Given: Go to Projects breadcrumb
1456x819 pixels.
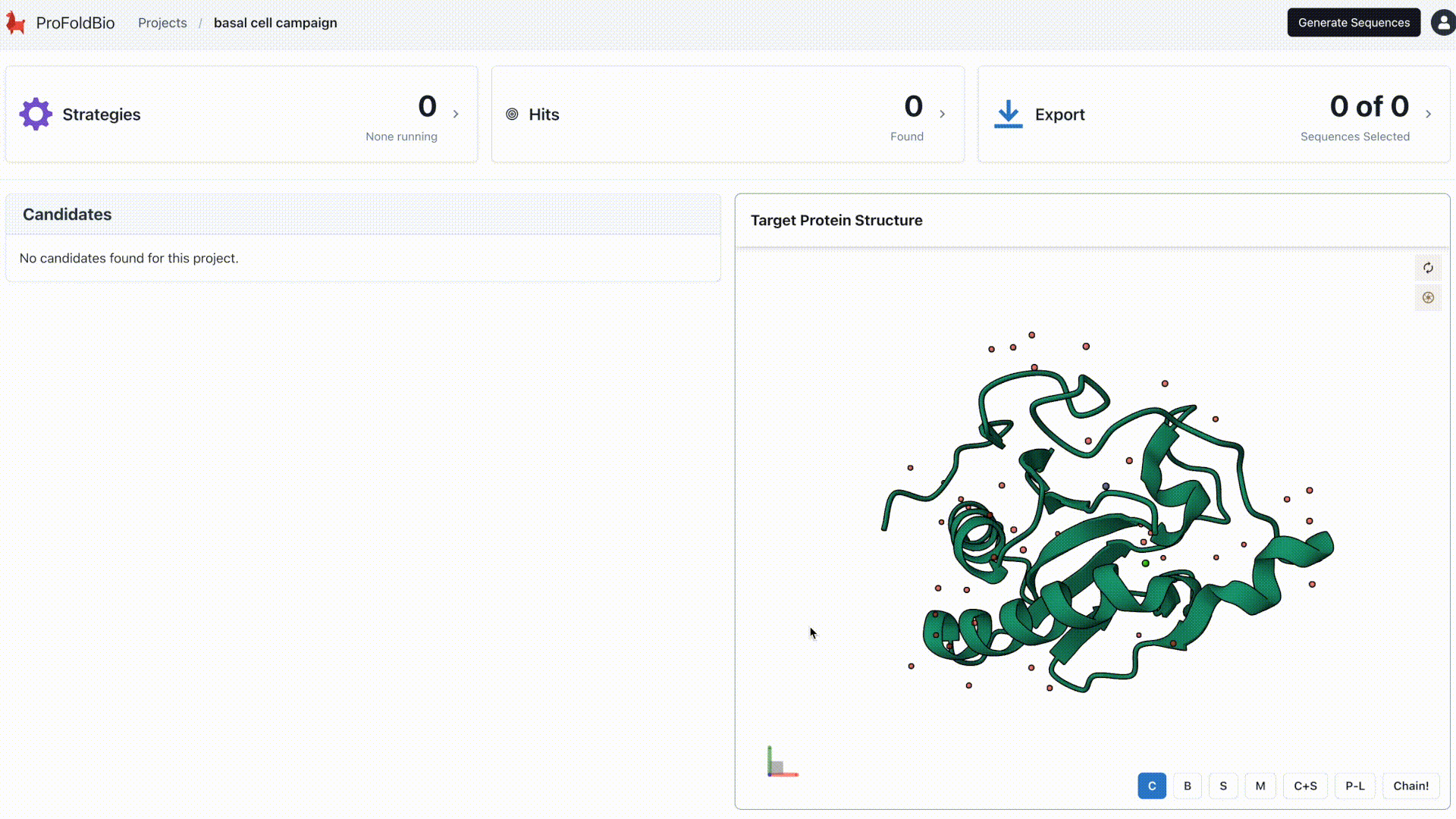Looking at the screenshot, I should click(x=162, y=23).
